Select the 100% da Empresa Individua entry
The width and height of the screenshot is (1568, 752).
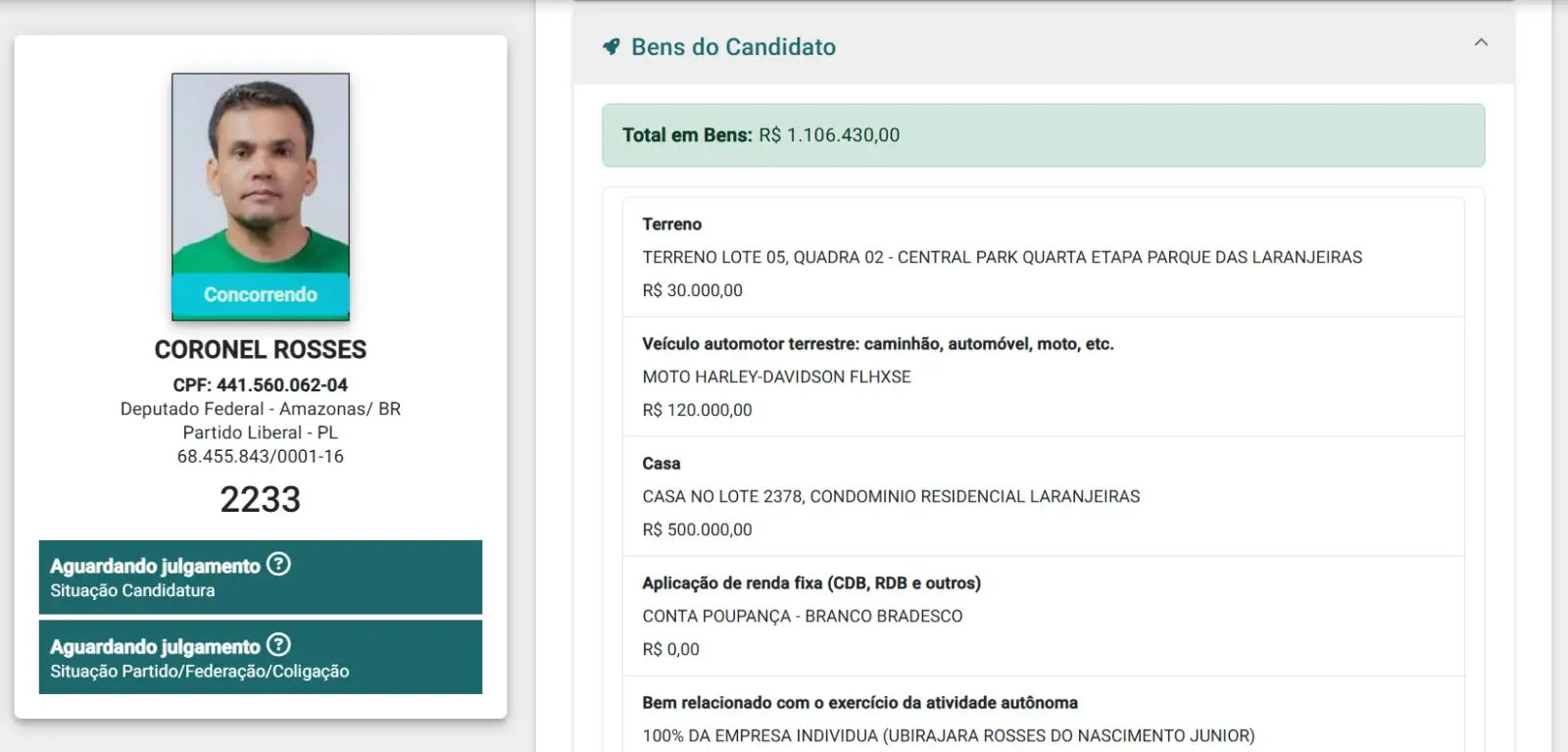[x=1044, y=715]
